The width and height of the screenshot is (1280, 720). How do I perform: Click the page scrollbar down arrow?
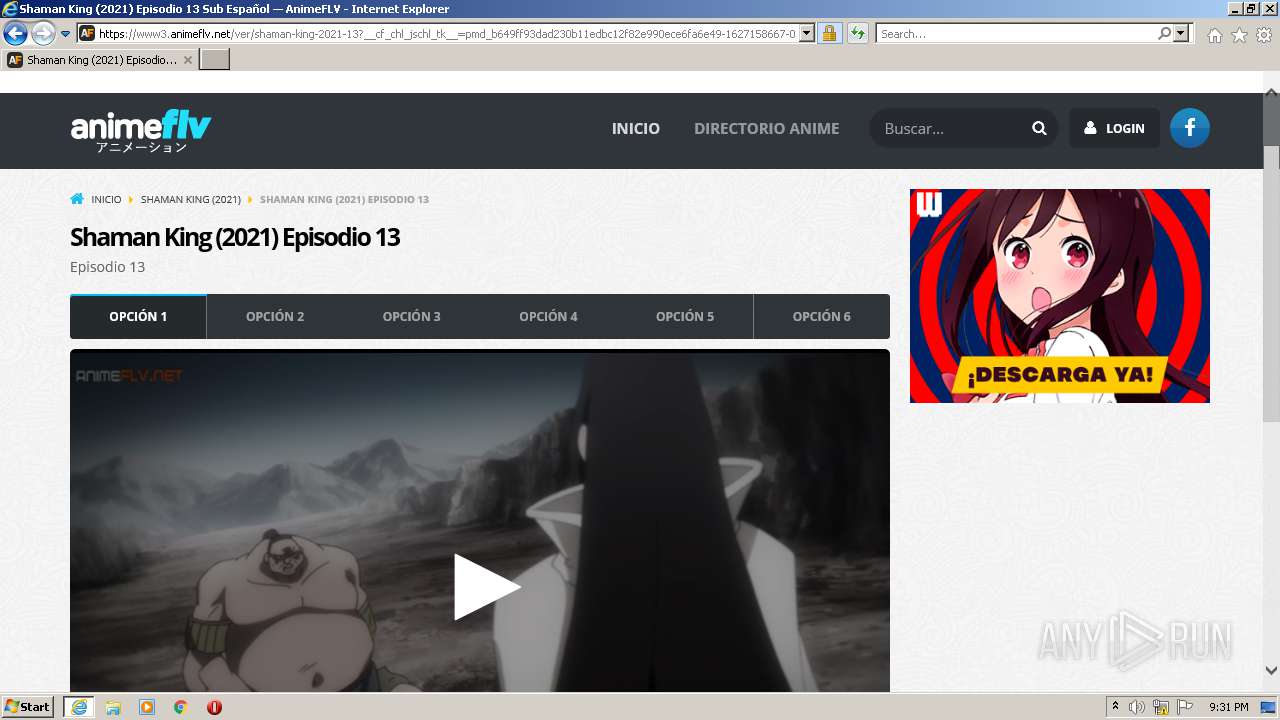click(x=1271, y=671)
